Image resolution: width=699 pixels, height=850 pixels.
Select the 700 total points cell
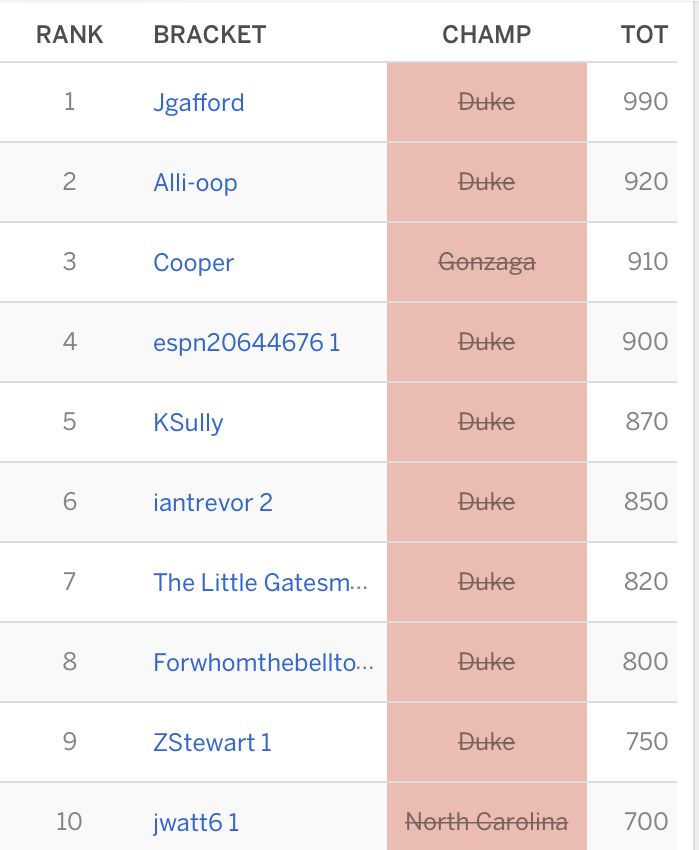(645, 822)
